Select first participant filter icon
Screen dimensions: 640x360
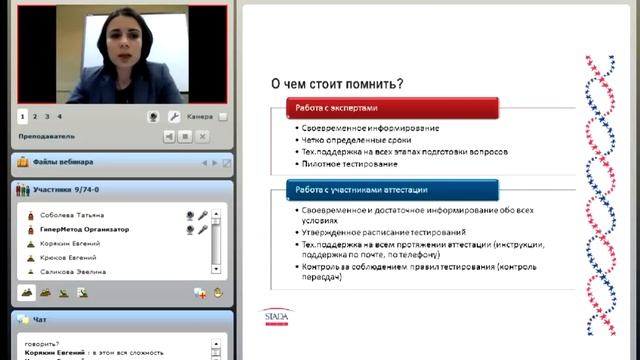[x=27, y=293]
